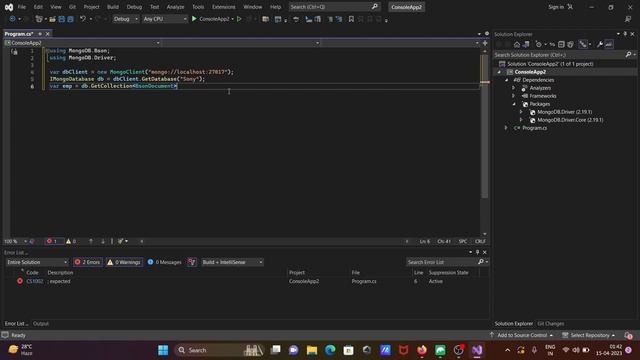
Task: Click Visual Studio icon in the taskbar
Action: coord(477,350)
